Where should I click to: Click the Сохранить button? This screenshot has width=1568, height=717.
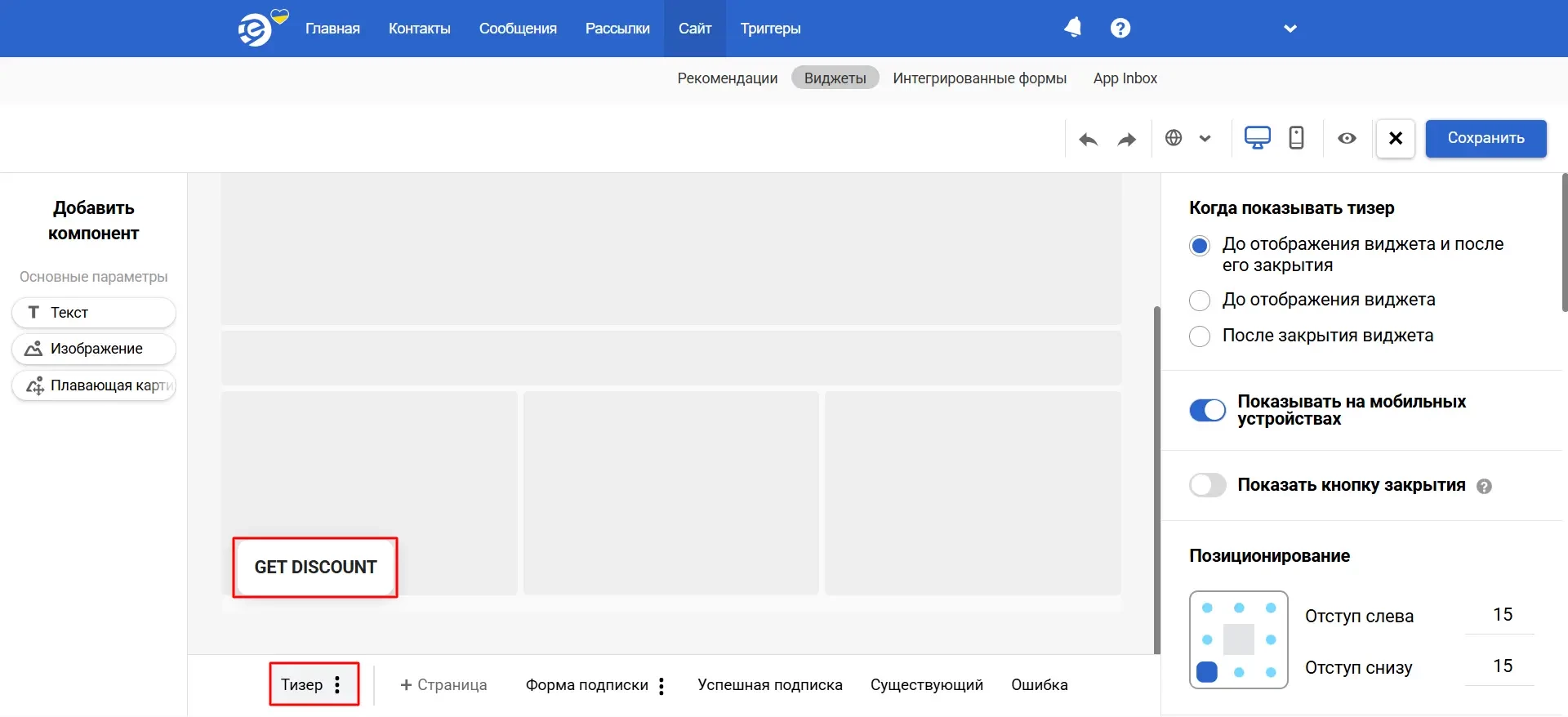tap(1486, 138)
